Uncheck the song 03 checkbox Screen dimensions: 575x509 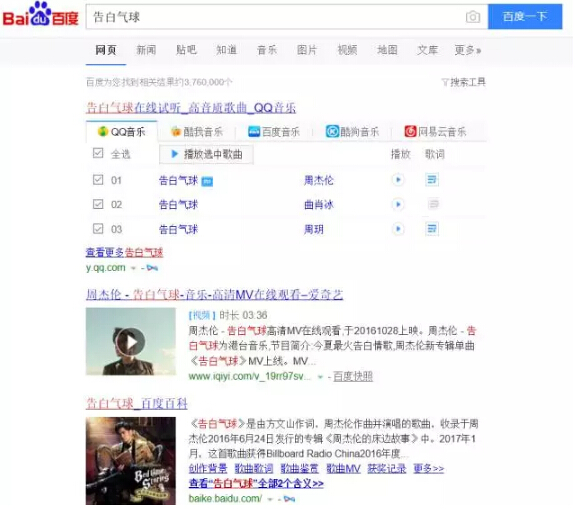coord(98,229)
